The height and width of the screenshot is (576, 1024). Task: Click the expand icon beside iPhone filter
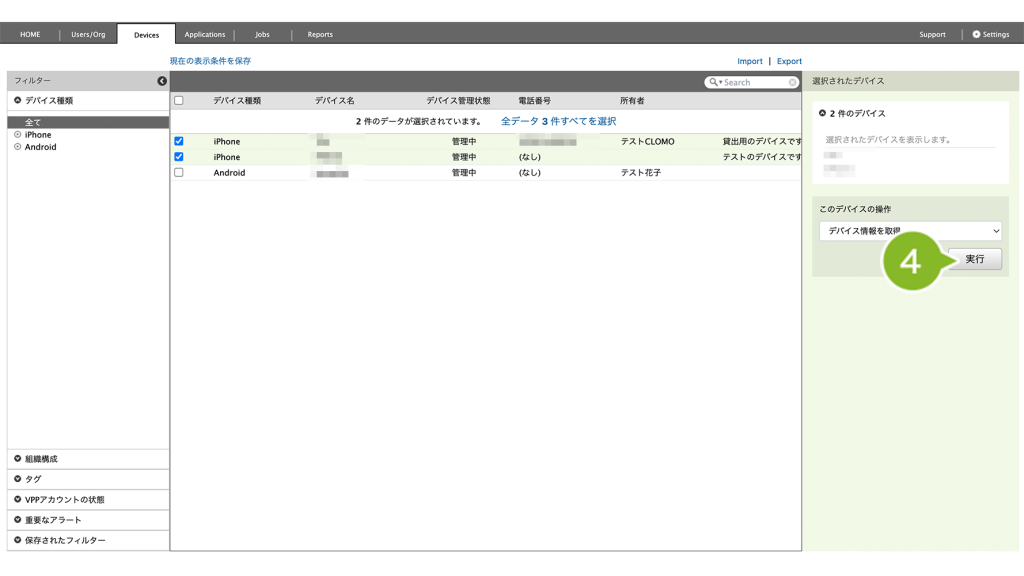[18, 135]
